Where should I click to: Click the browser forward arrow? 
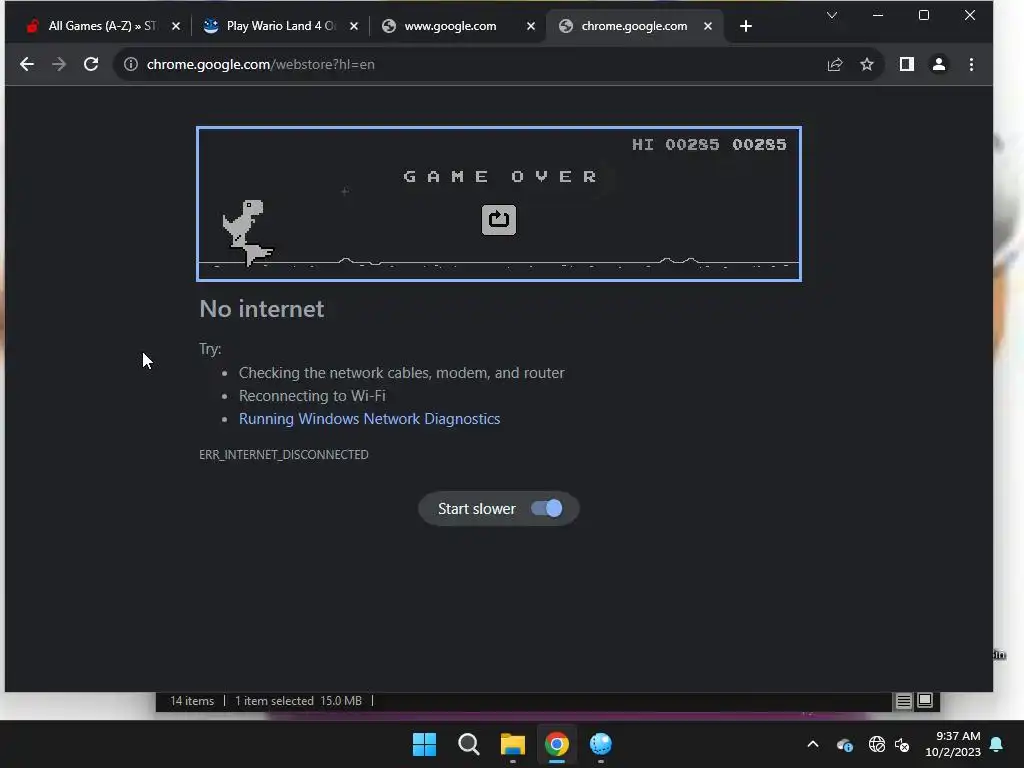click(59, 64)
